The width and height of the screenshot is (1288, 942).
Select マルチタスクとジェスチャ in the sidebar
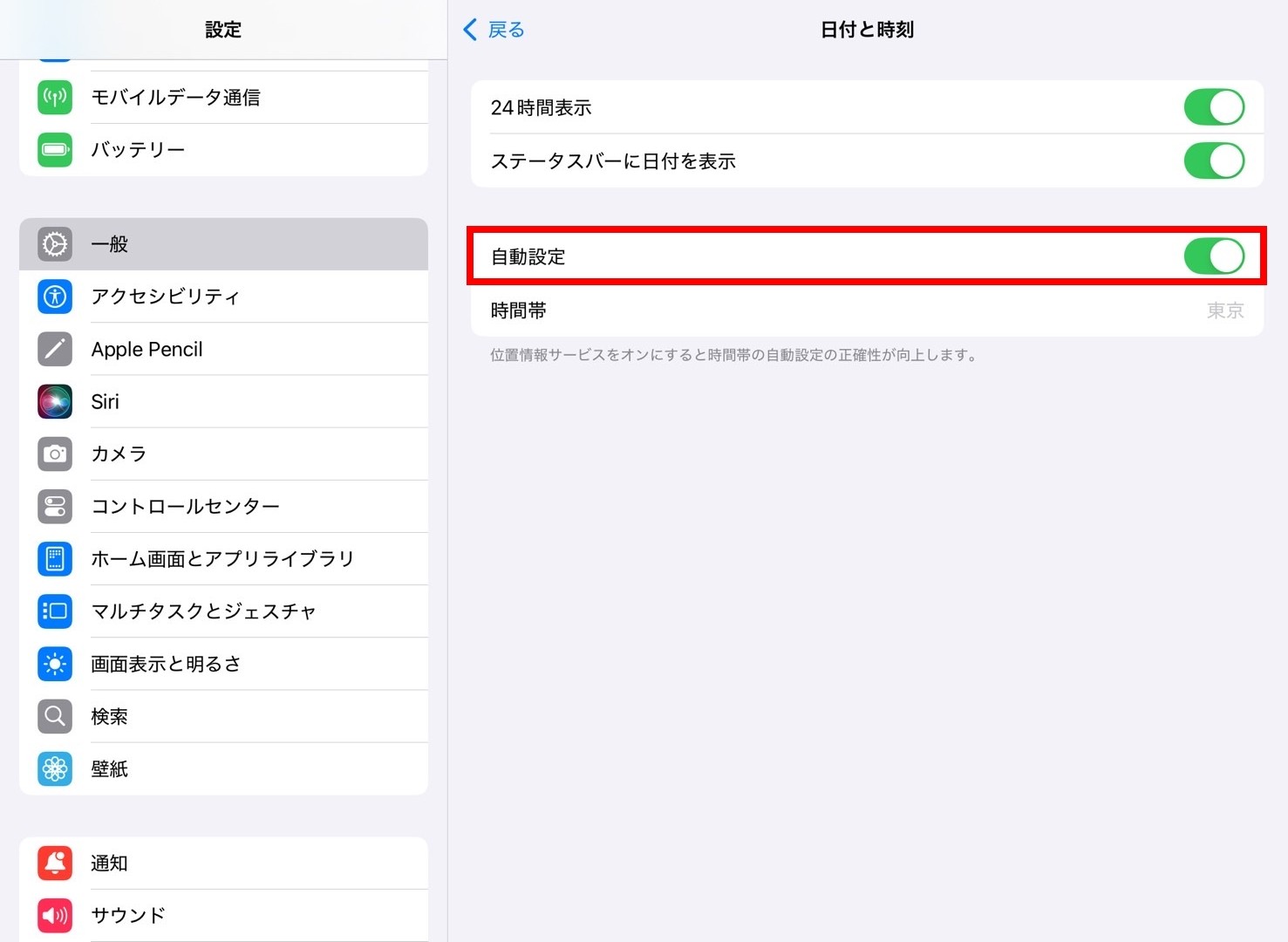[223, 611]
